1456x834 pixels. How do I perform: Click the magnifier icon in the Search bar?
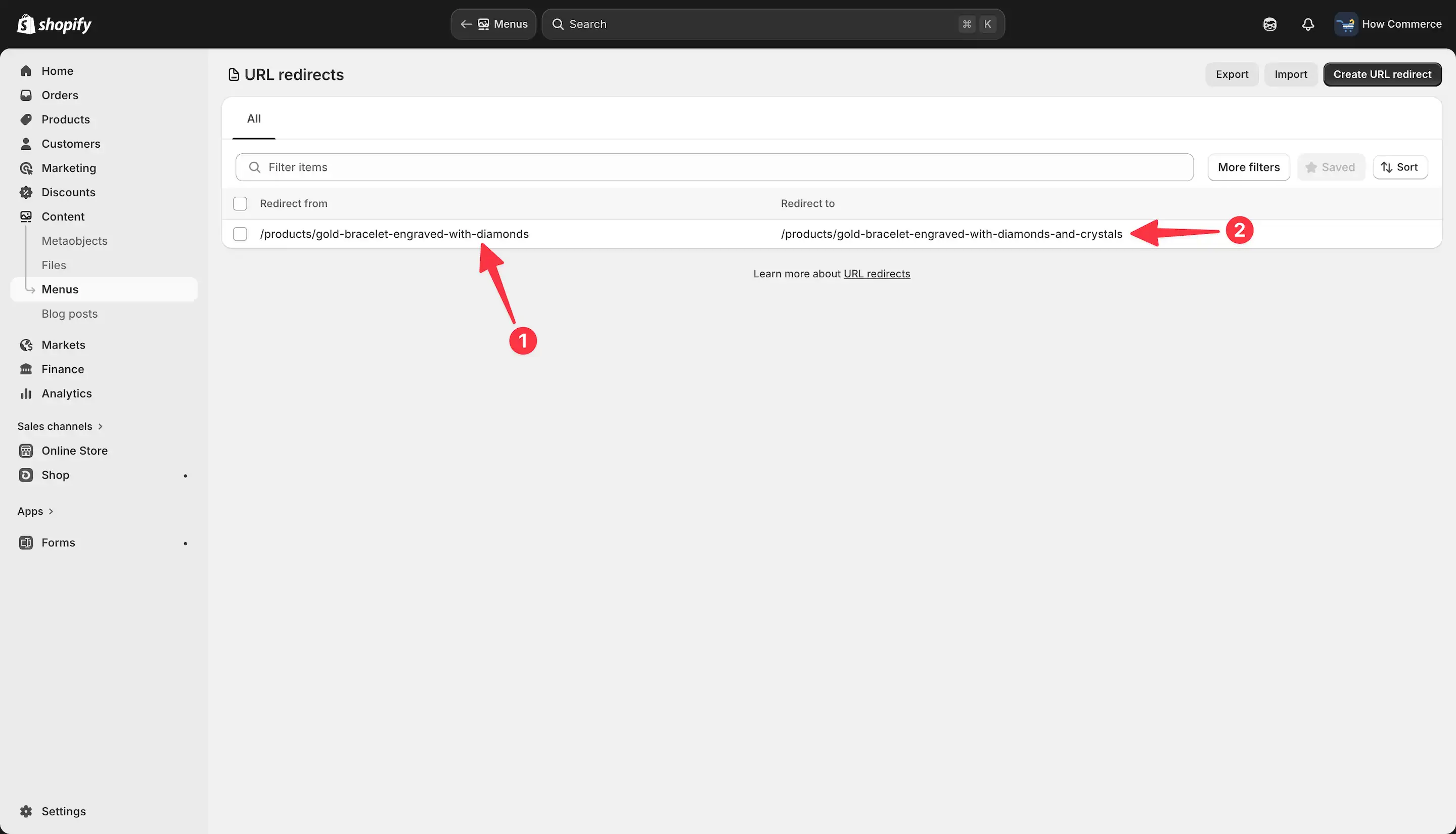[x=558, y=24]
